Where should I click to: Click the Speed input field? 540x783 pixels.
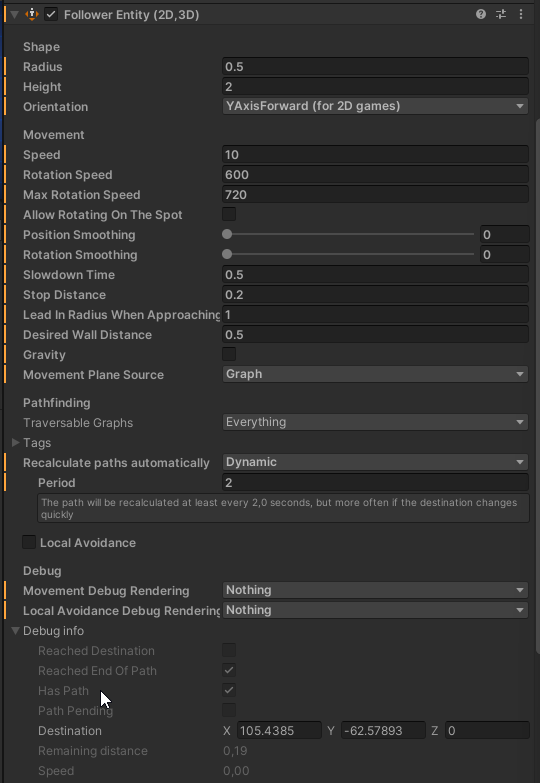tap(375, 154)
